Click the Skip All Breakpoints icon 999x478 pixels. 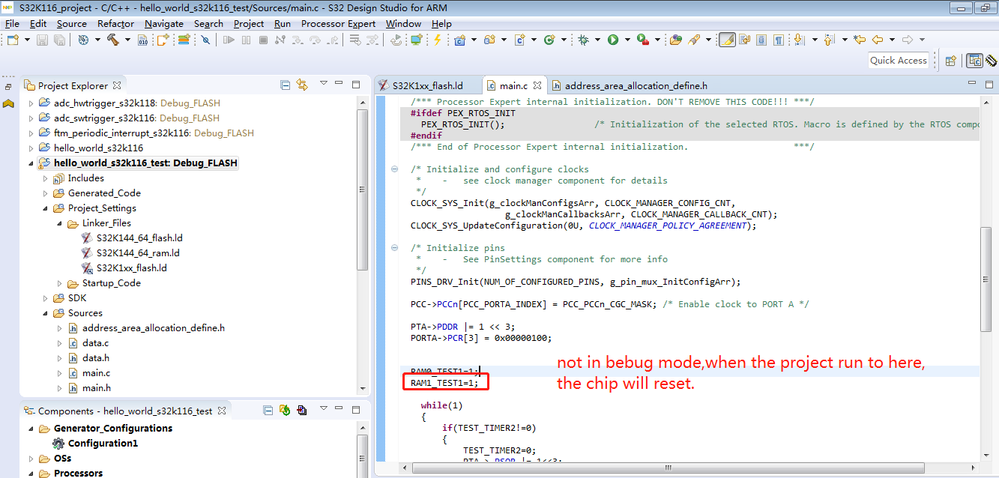point(205,40)
